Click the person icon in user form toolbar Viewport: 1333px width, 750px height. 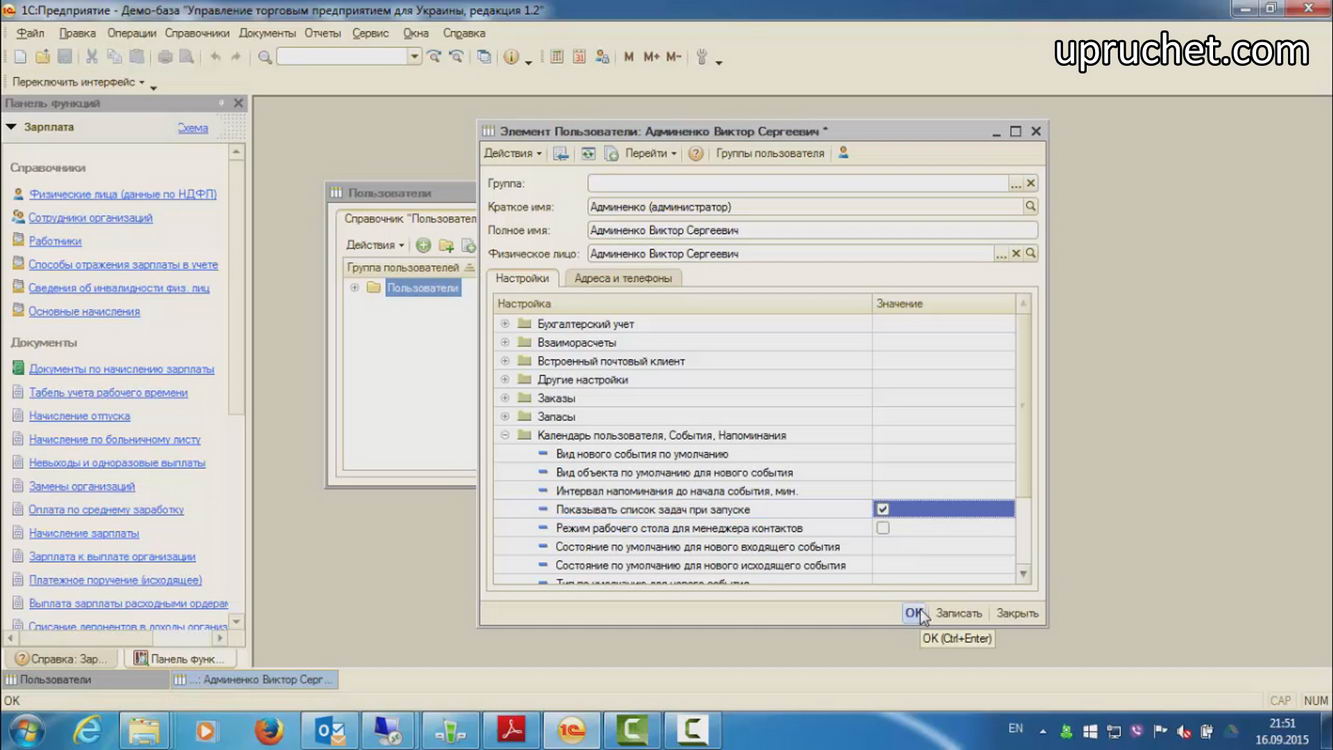click(x=843, y=153)
